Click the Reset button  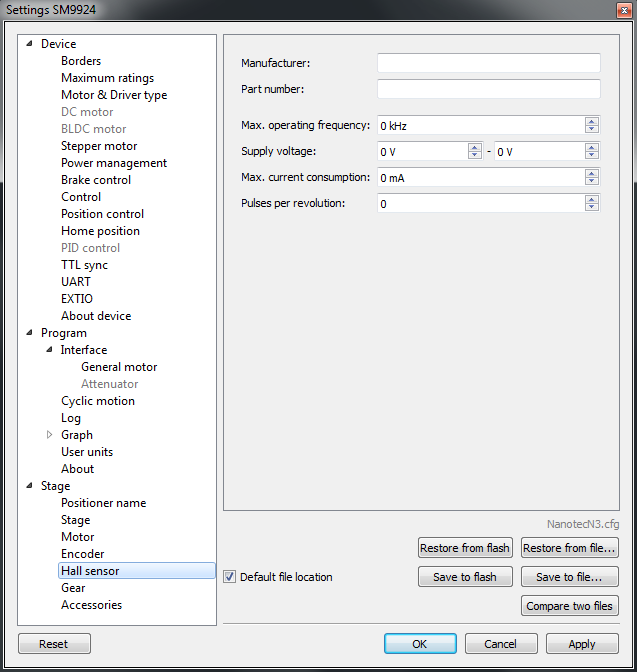53,644
